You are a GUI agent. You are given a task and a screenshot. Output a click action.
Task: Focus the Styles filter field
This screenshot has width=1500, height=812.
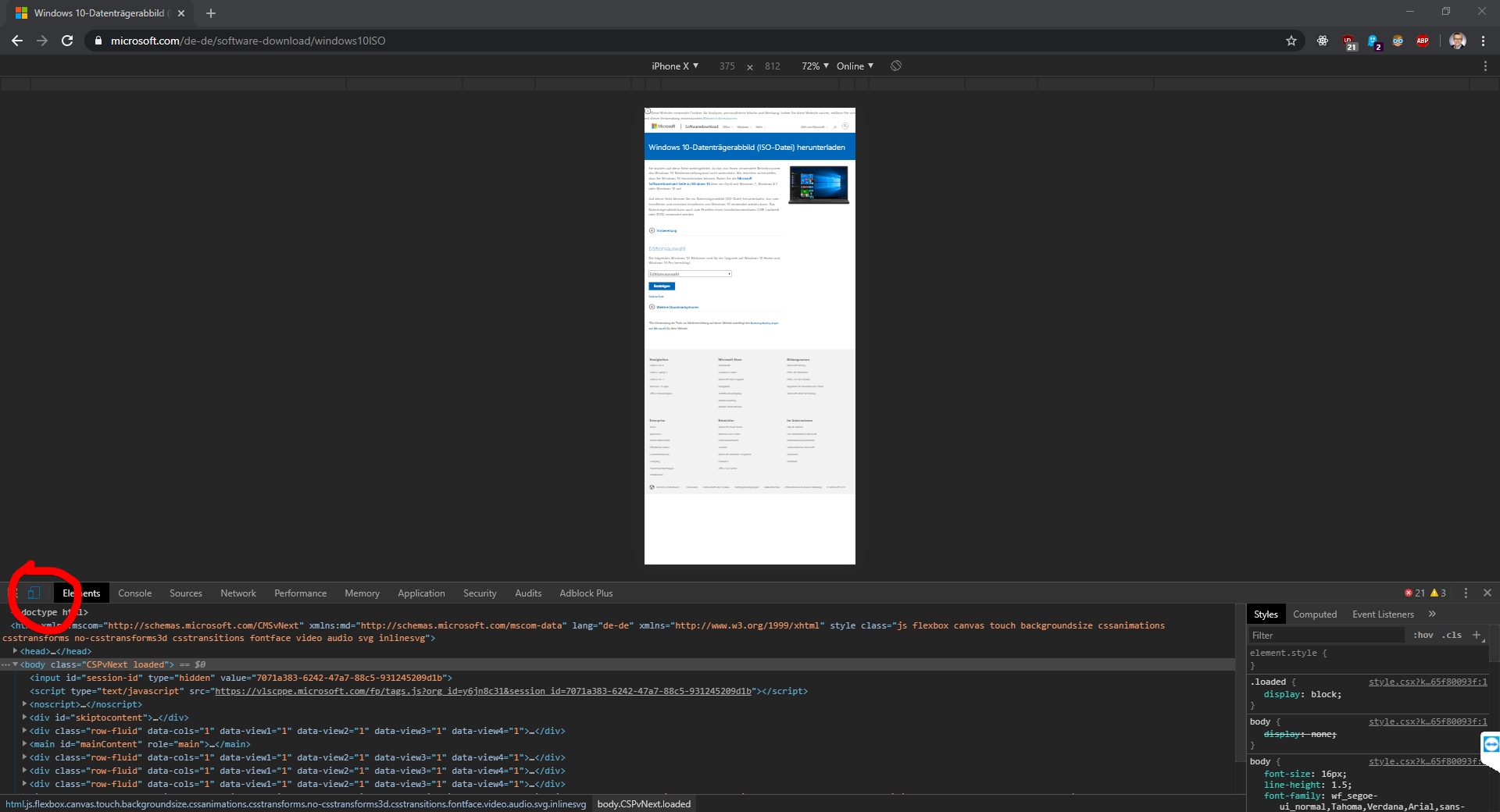[1327, 636]
